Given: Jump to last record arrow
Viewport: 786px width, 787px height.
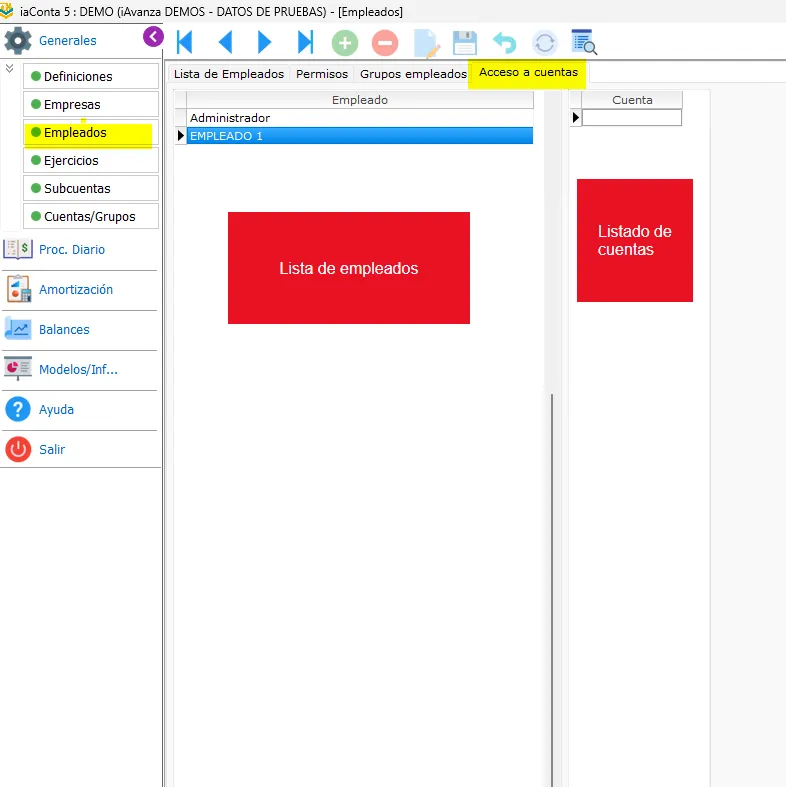Looking at the screenshot, I should 305,42.
